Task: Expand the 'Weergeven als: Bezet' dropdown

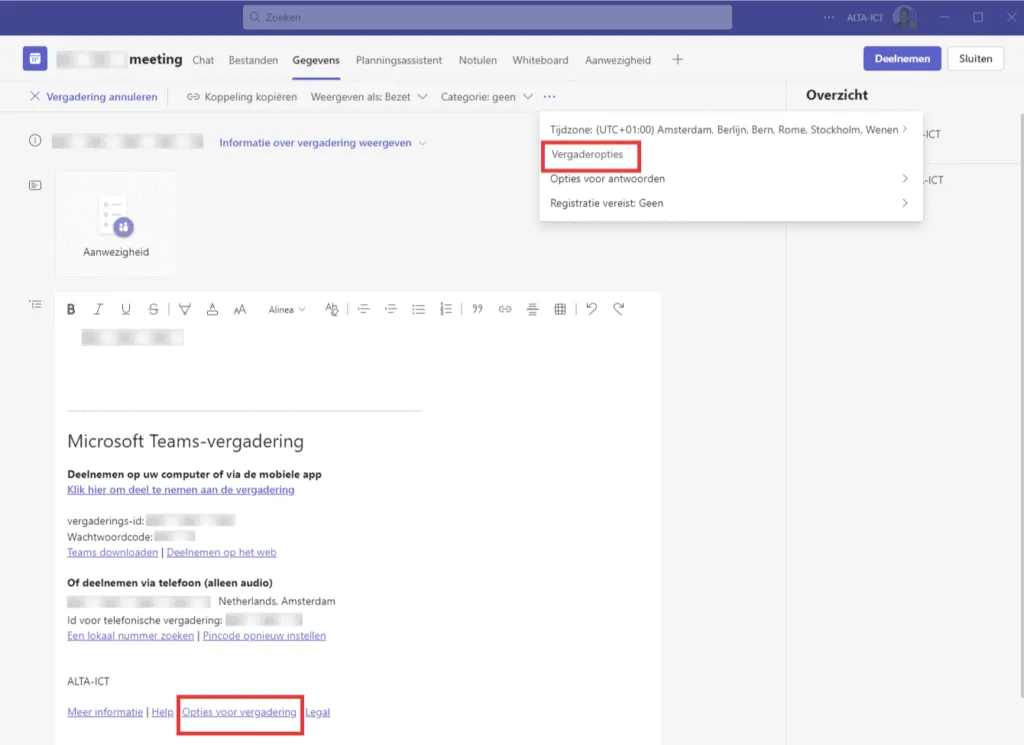Action: click(369, 97)
